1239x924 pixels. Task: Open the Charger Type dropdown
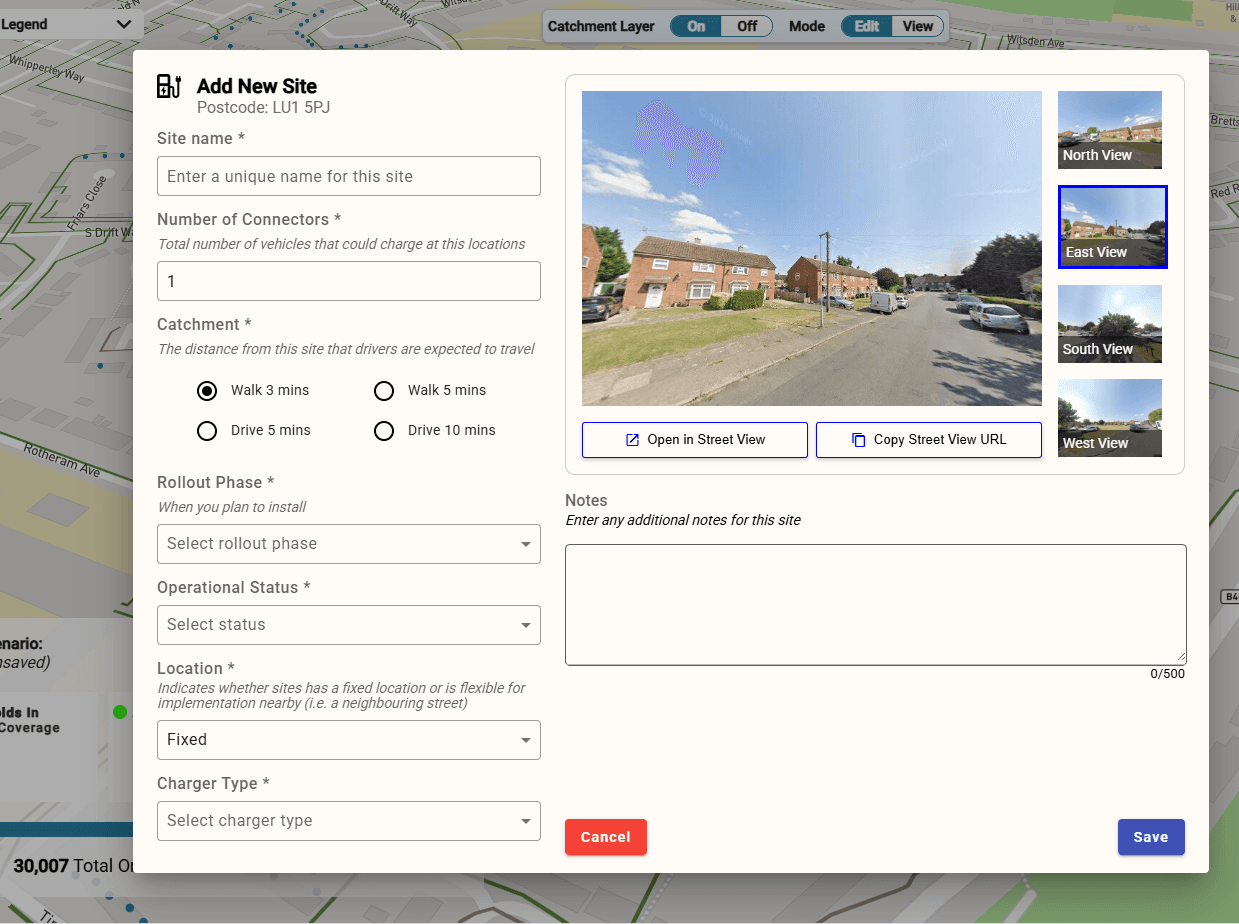click(348, 821)
